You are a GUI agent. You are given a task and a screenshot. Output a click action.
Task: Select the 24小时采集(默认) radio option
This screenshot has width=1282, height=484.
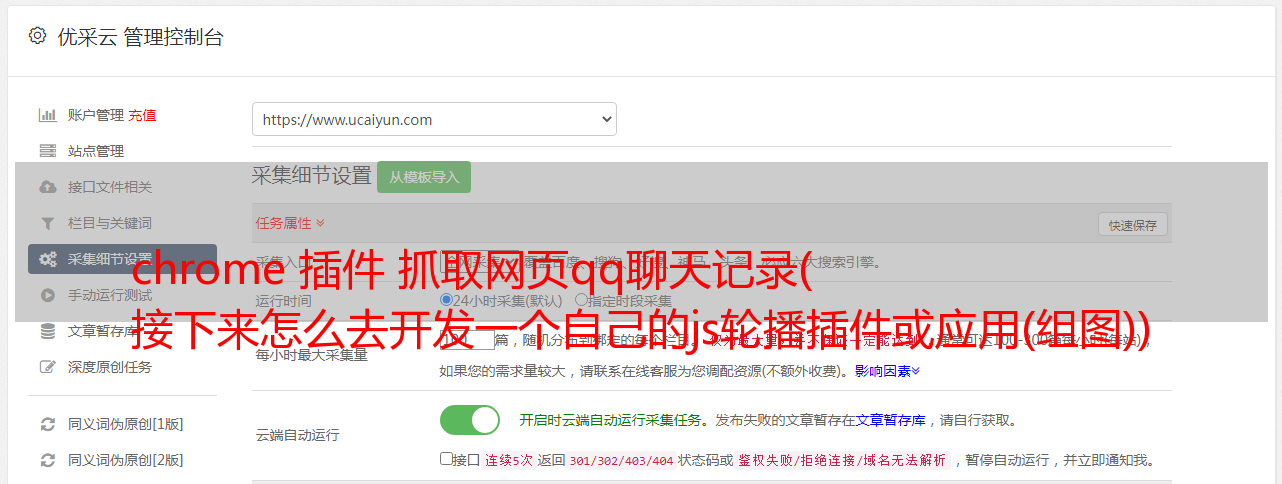click(446, 300)
